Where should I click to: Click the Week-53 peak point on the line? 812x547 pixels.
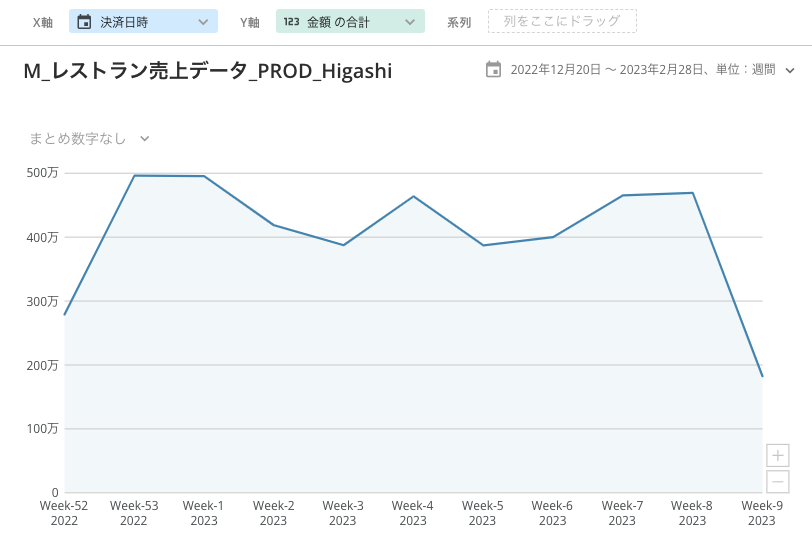point(134,176)
